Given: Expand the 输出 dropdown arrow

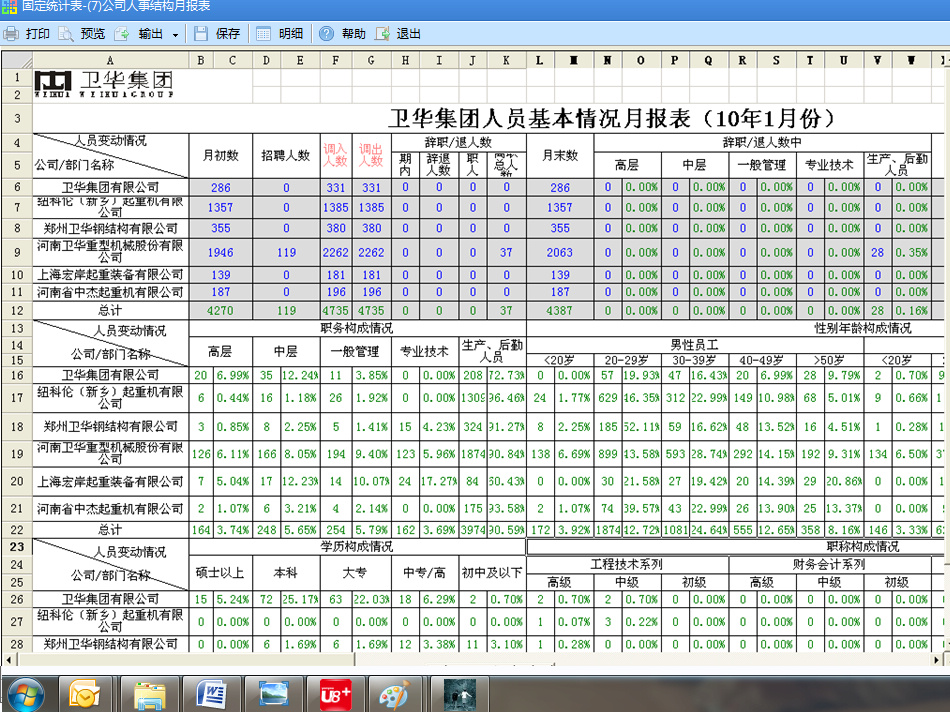Looking at the screenshot, I should coord(175,35).
